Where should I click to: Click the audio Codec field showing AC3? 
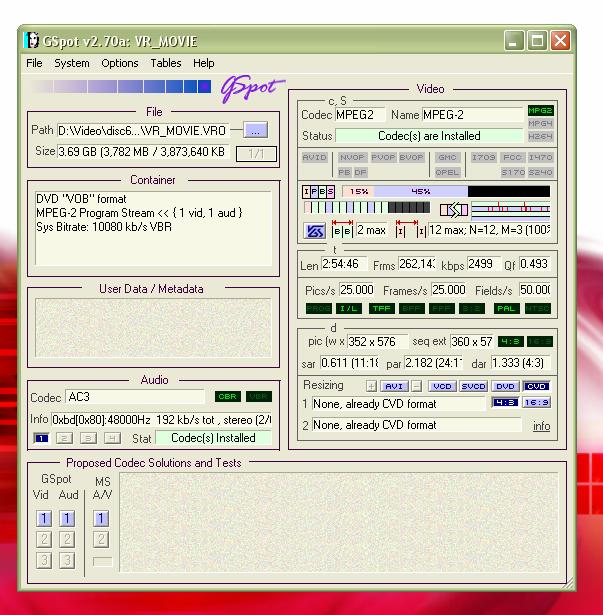coord(135,397)
